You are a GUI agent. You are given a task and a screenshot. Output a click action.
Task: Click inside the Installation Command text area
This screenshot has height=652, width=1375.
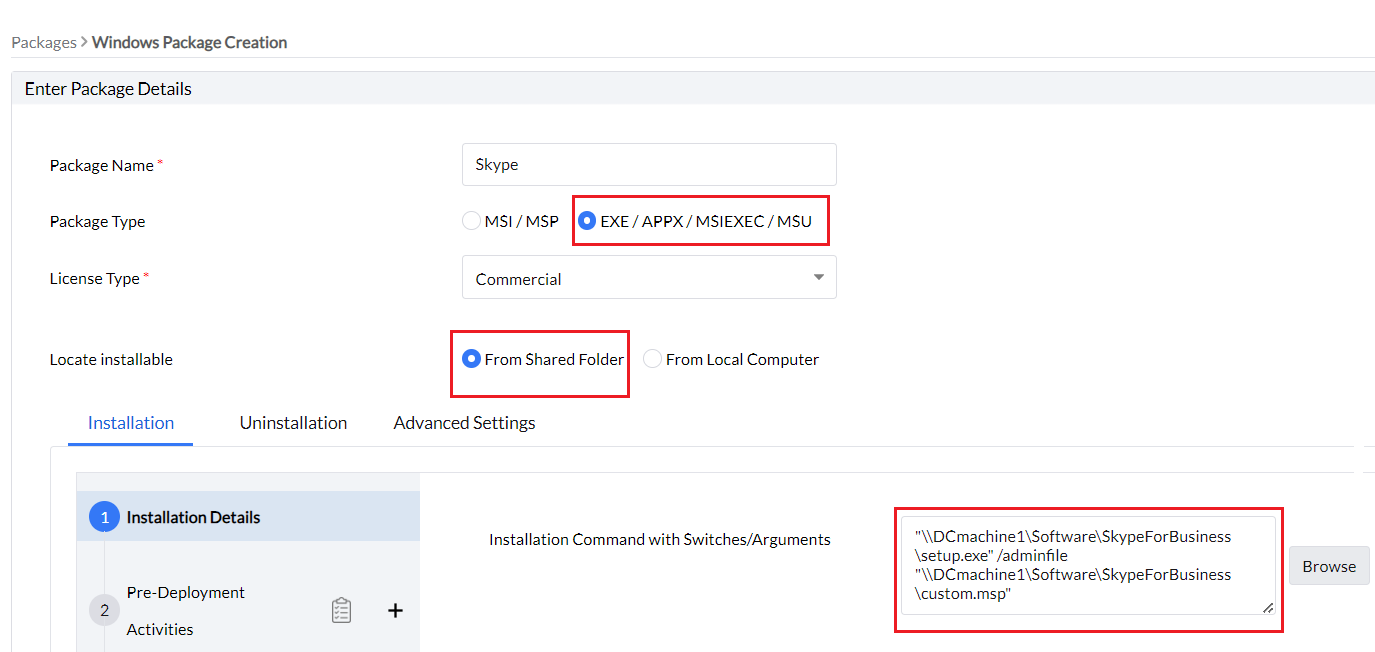click(x=1088, y=565)
